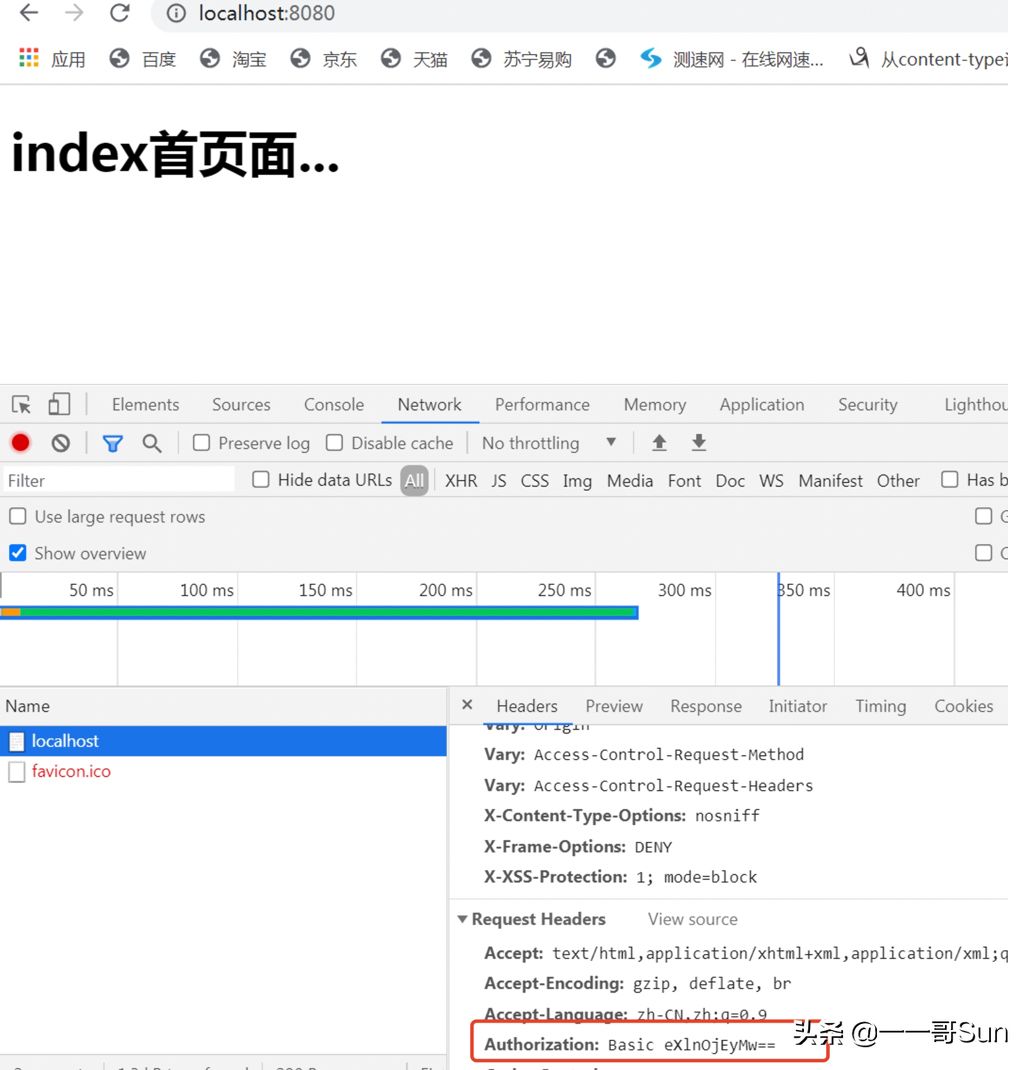
Task: Switch to the Console tab
Action: click(334, 405)
